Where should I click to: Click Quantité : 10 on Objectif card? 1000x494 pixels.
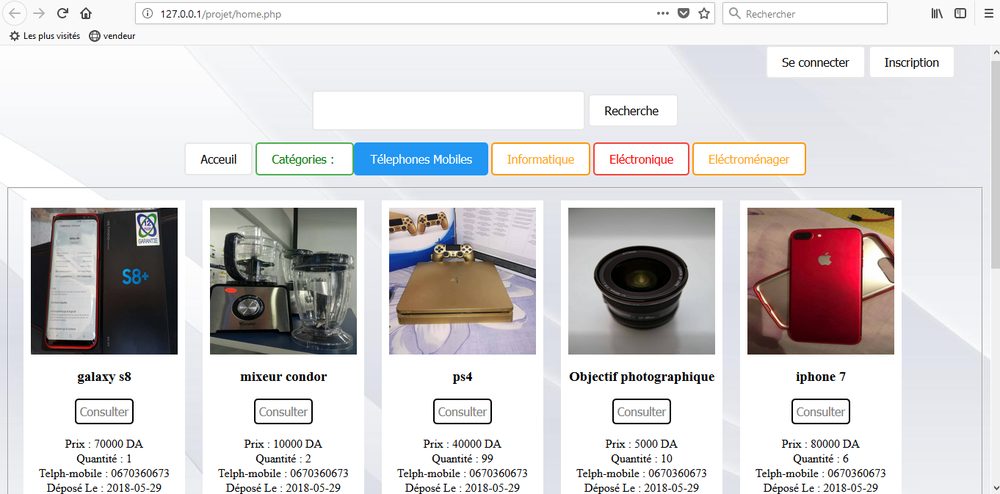642,458
